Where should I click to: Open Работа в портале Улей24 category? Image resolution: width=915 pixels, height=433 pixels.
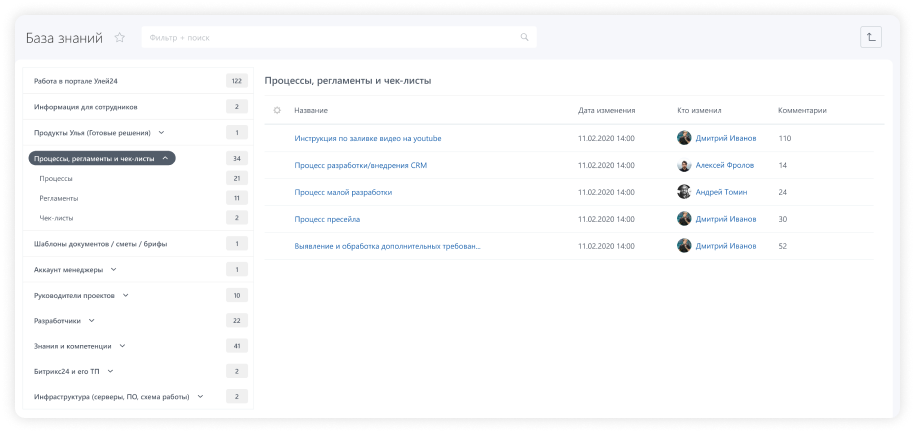pyautogui.click(x=76, y=80)
